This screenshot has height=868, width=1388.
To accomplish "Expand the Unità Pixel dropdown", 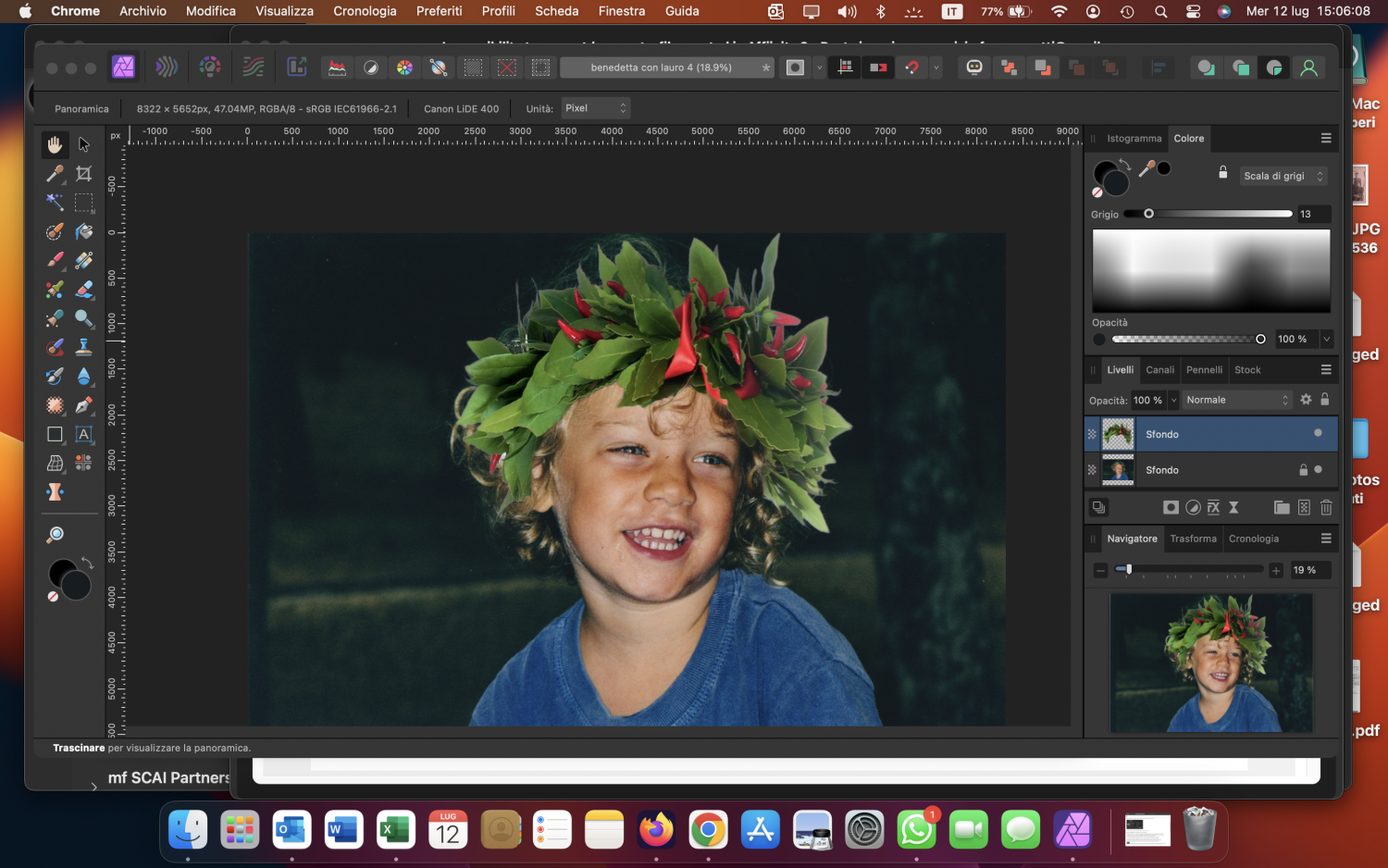I will click(595, 108).
